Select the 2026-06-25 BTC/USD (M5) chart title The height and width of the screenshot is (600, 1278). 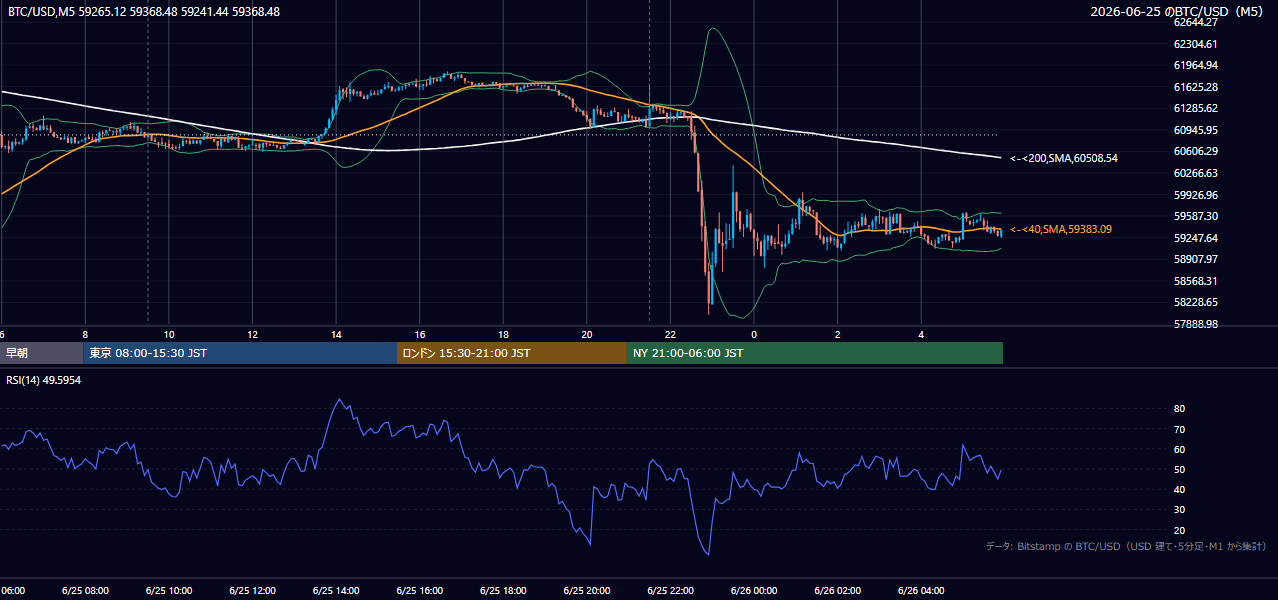pyautogui.click(x=1178, y=12)
